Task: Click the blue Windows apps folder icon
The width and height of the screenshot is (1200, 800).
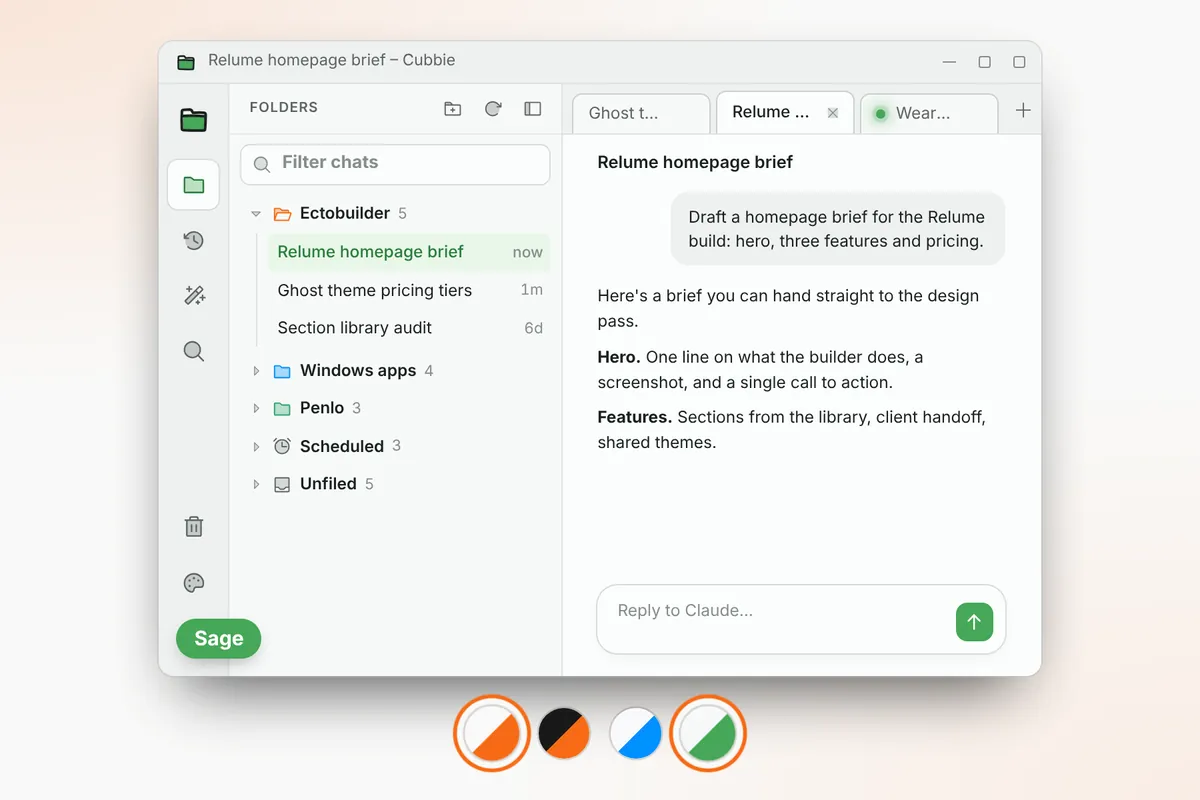Action: pos(282,371)
